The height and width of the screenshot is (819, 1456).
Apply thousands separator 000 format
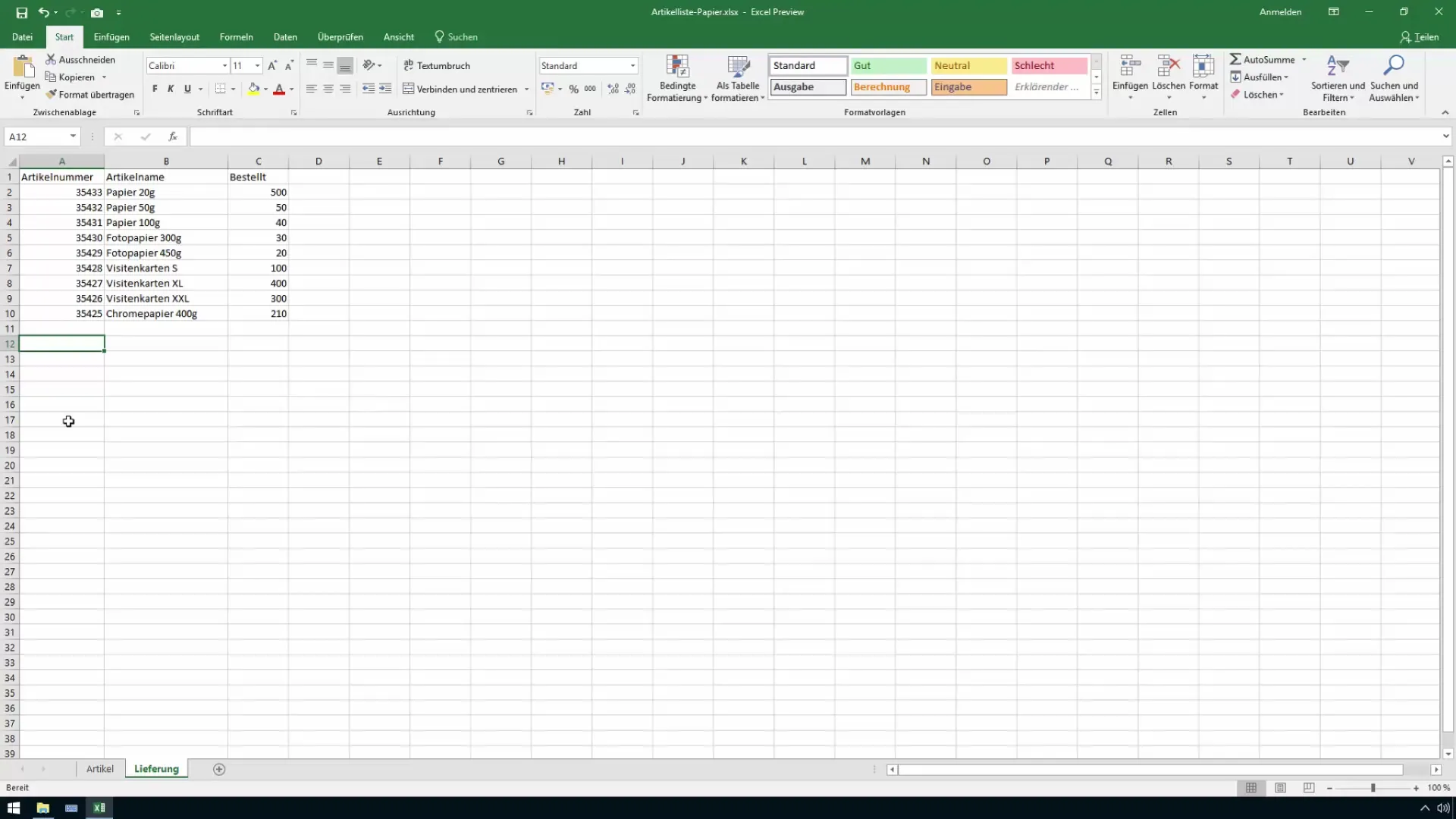[590, 89]
